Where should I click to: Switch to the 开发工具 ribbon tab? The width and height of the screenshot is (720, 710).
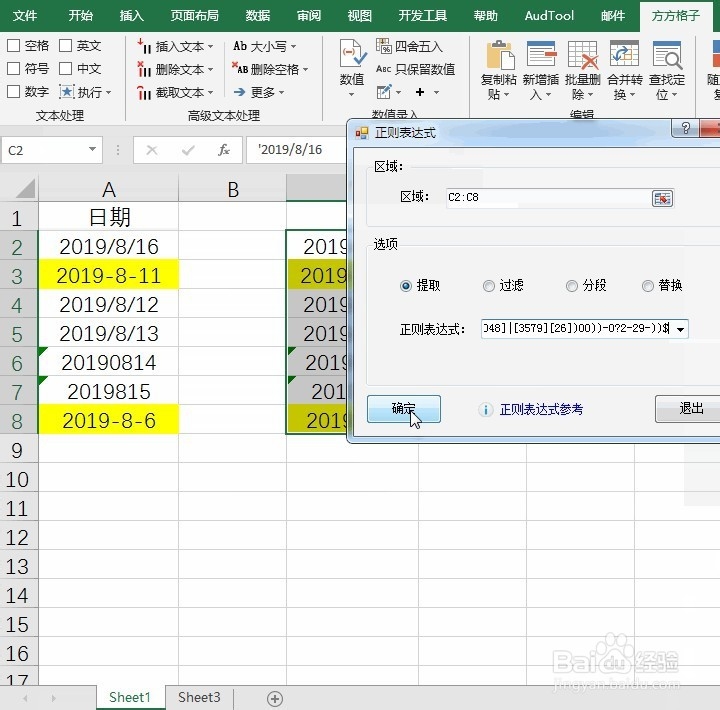[422, 16]
